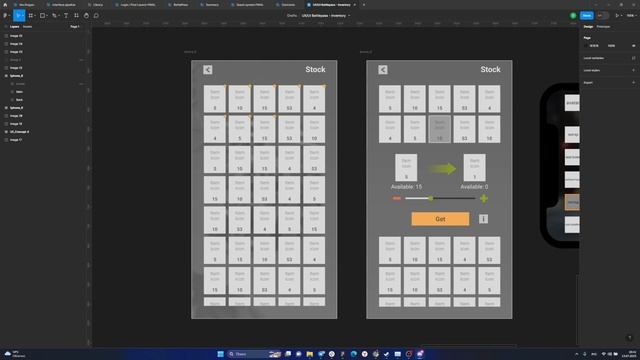Select the Move tool
640x360 pixels.
click(x=18, y=16)
